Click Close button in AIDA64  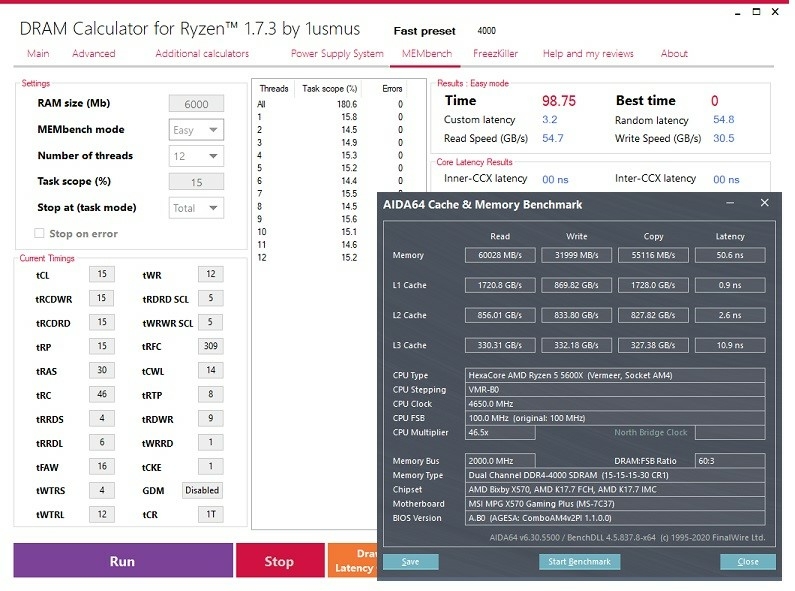748,562
